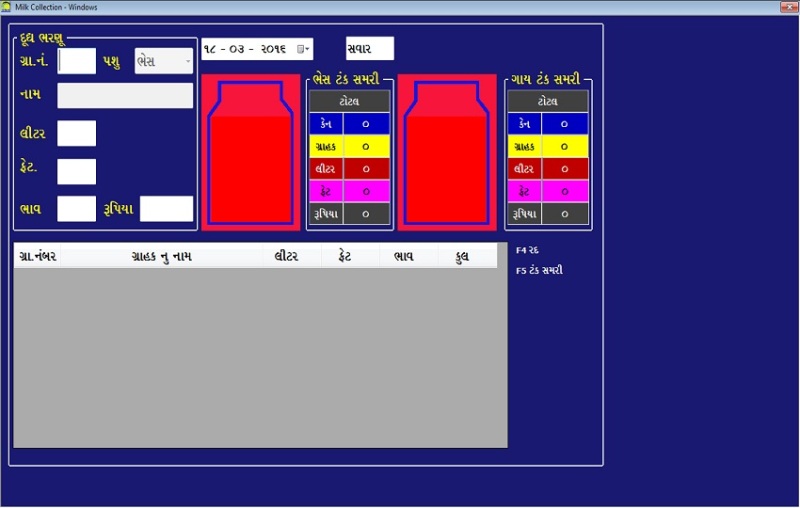
Task: Click the ફેટ. fat input field
Action: [77, 171]
